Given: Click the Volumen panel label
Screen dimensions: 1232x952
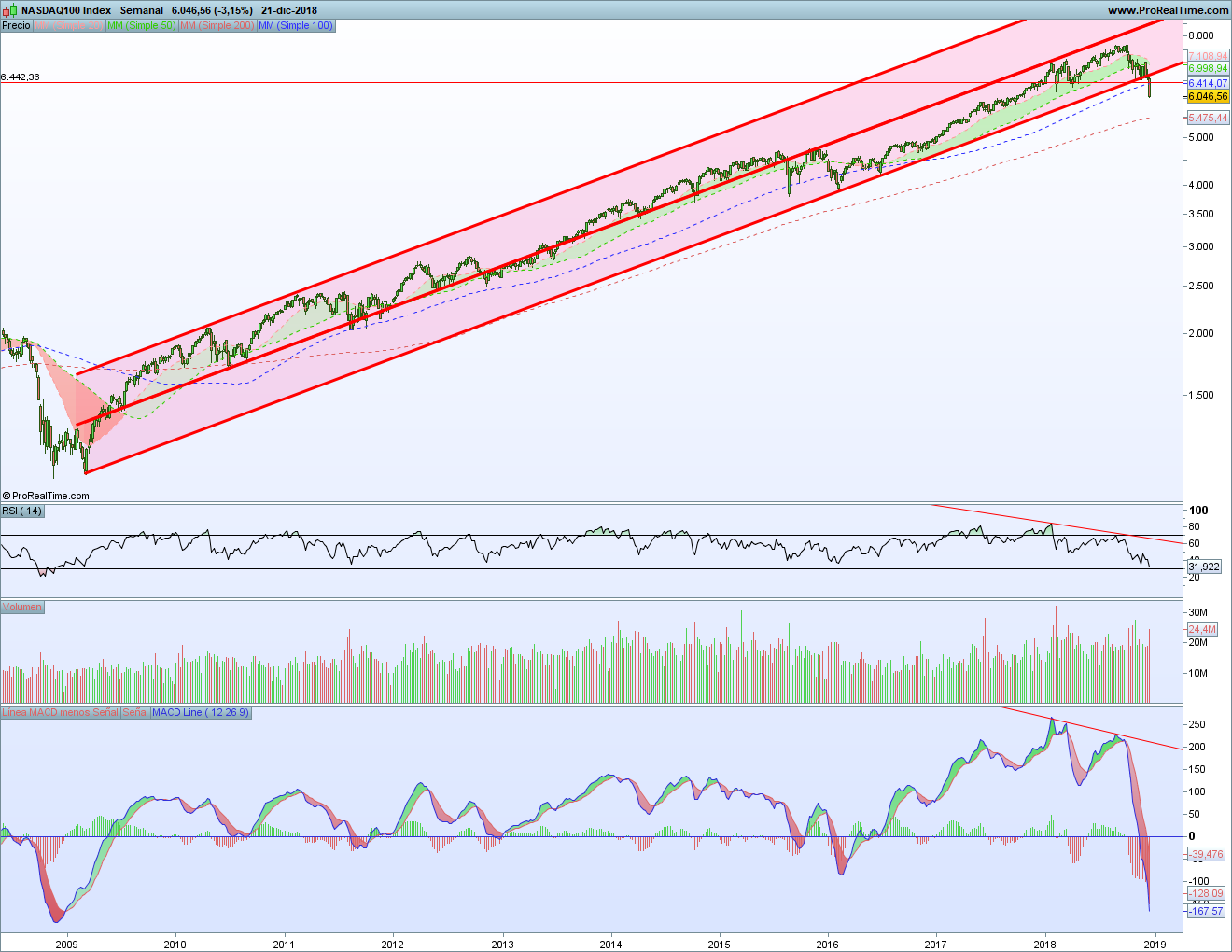Looking at the screenshot, I should click(x=21, y=607).
